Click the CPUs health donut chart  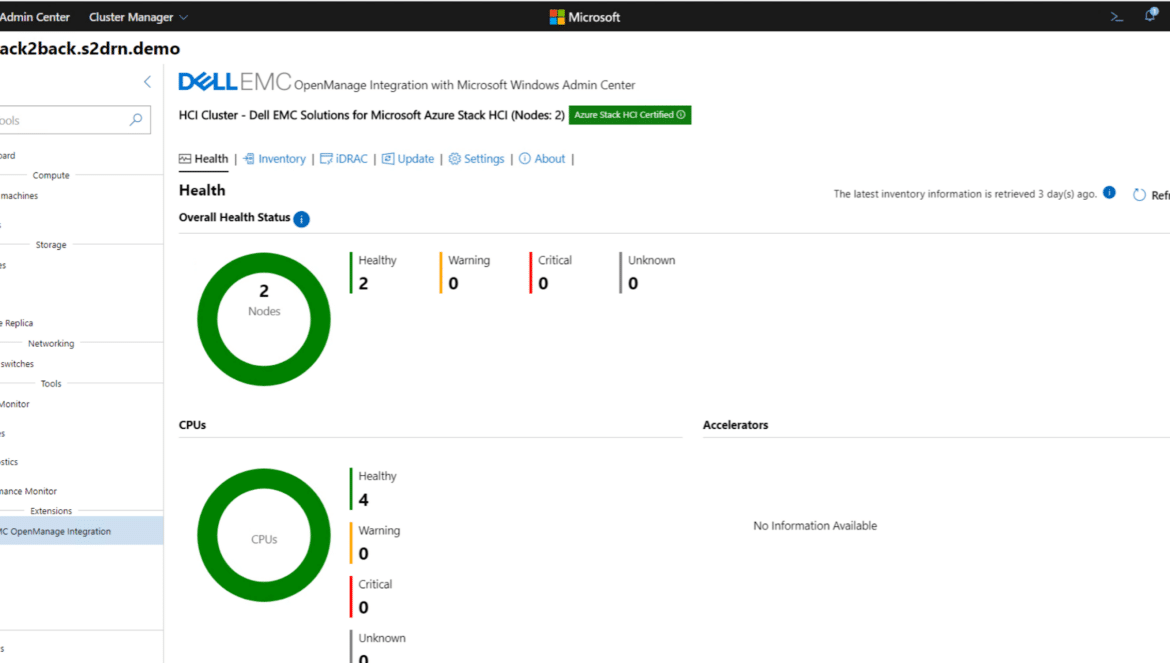point(263,535)
